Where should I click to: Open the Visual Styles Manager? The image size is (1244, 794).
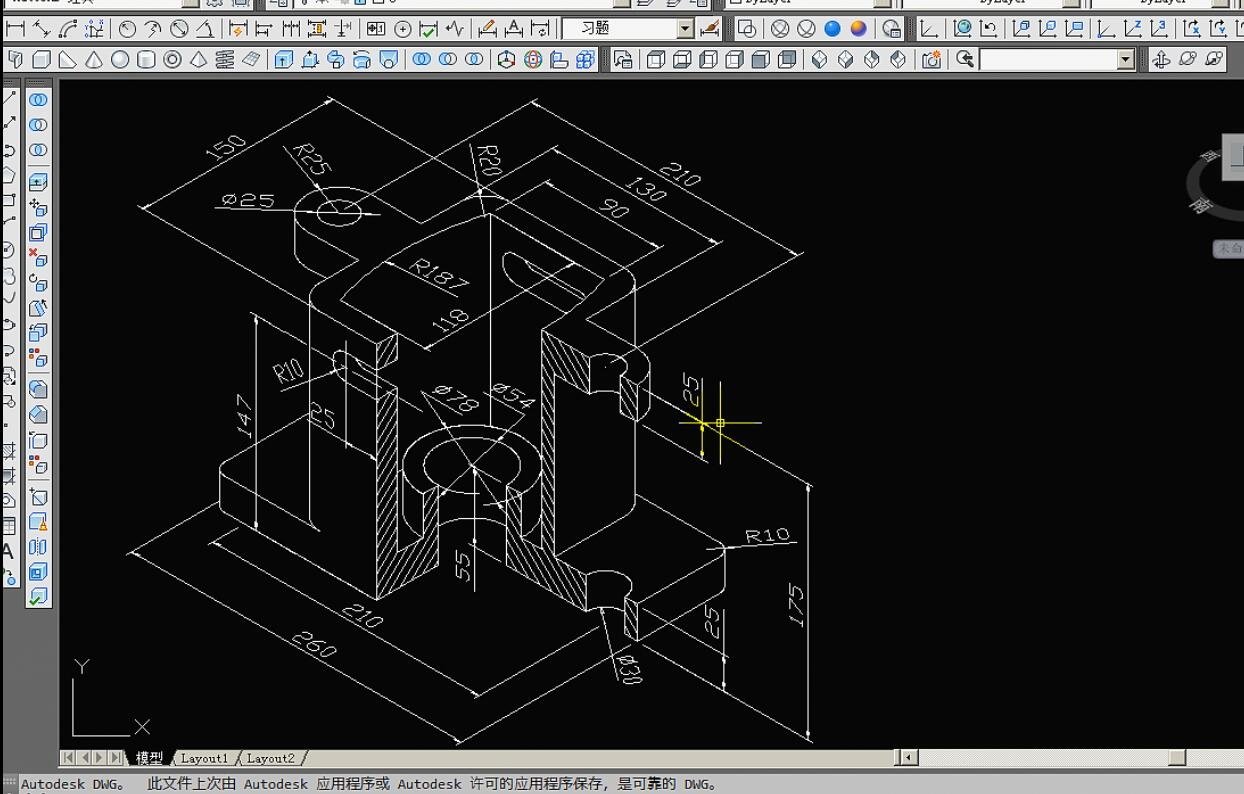(x=892, y=29)
